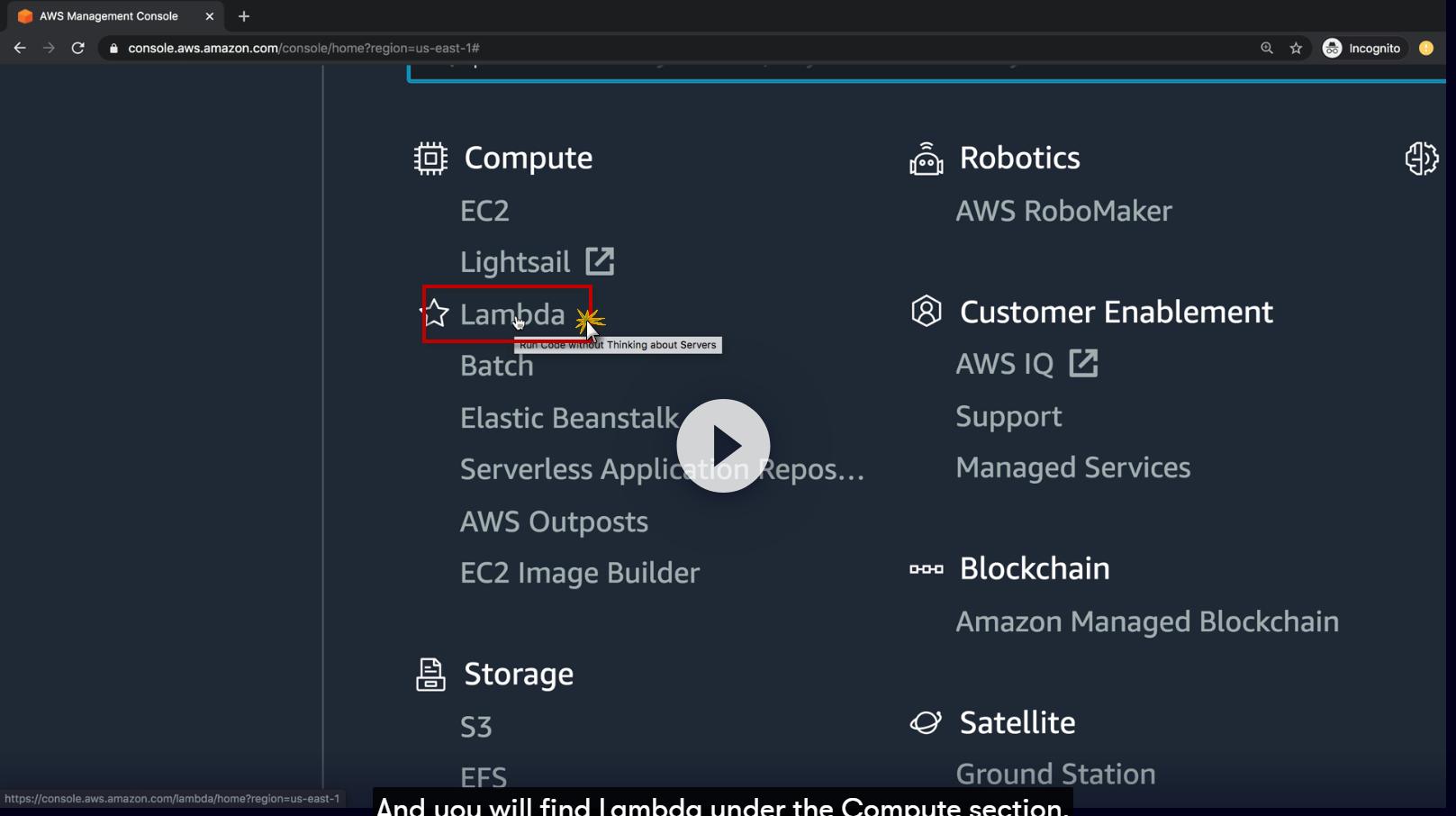This screenshot has height=816, width=1456.
Task: Open the EC2 service link
Action: [x=484, y=211]
